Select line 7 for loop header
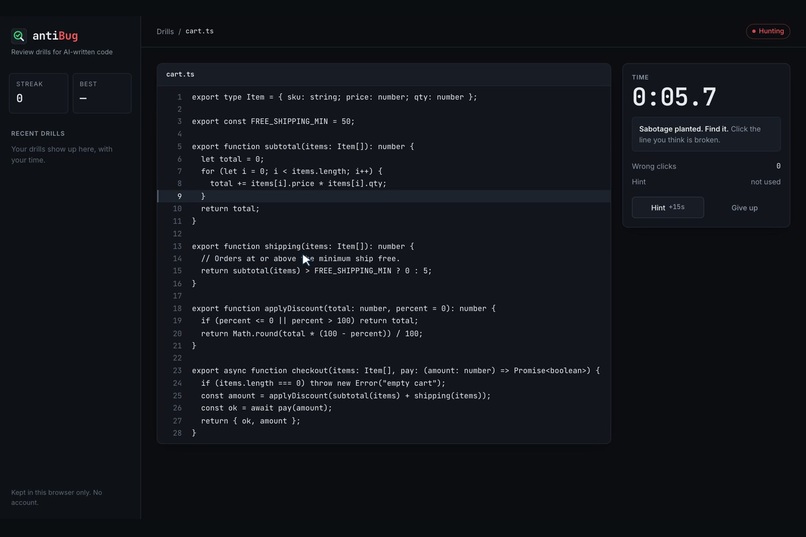This screenshot has height=537, width=806. (x=383, y=171)
